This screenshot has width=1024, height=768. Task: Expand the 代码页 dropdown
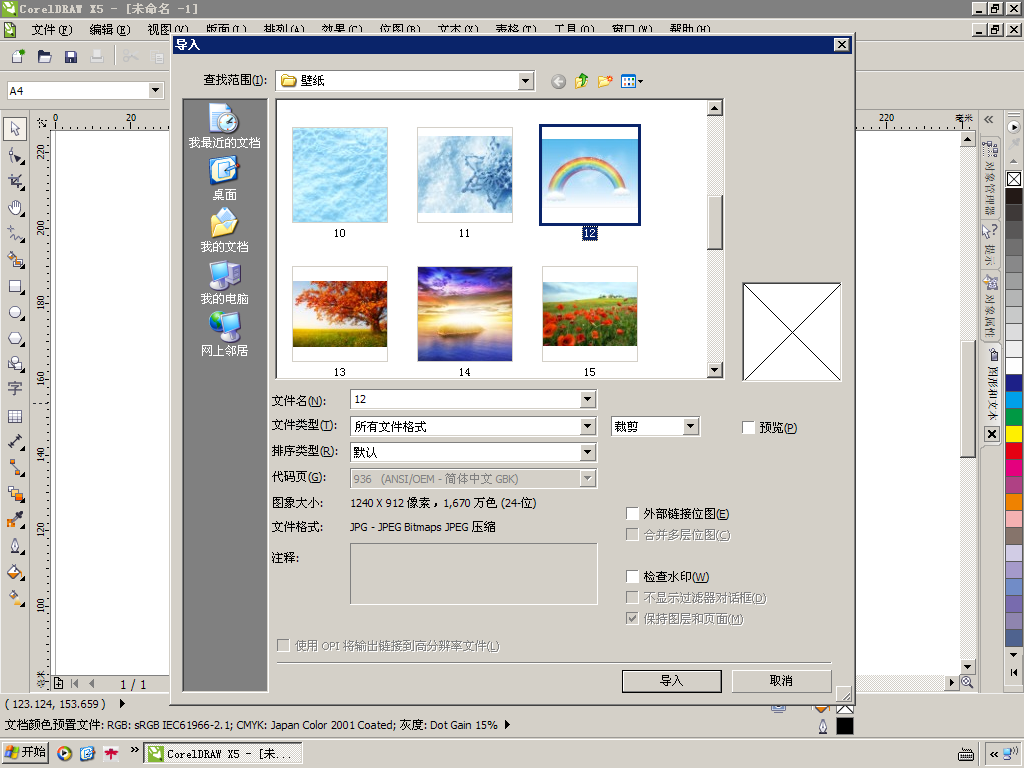(588, 479)
